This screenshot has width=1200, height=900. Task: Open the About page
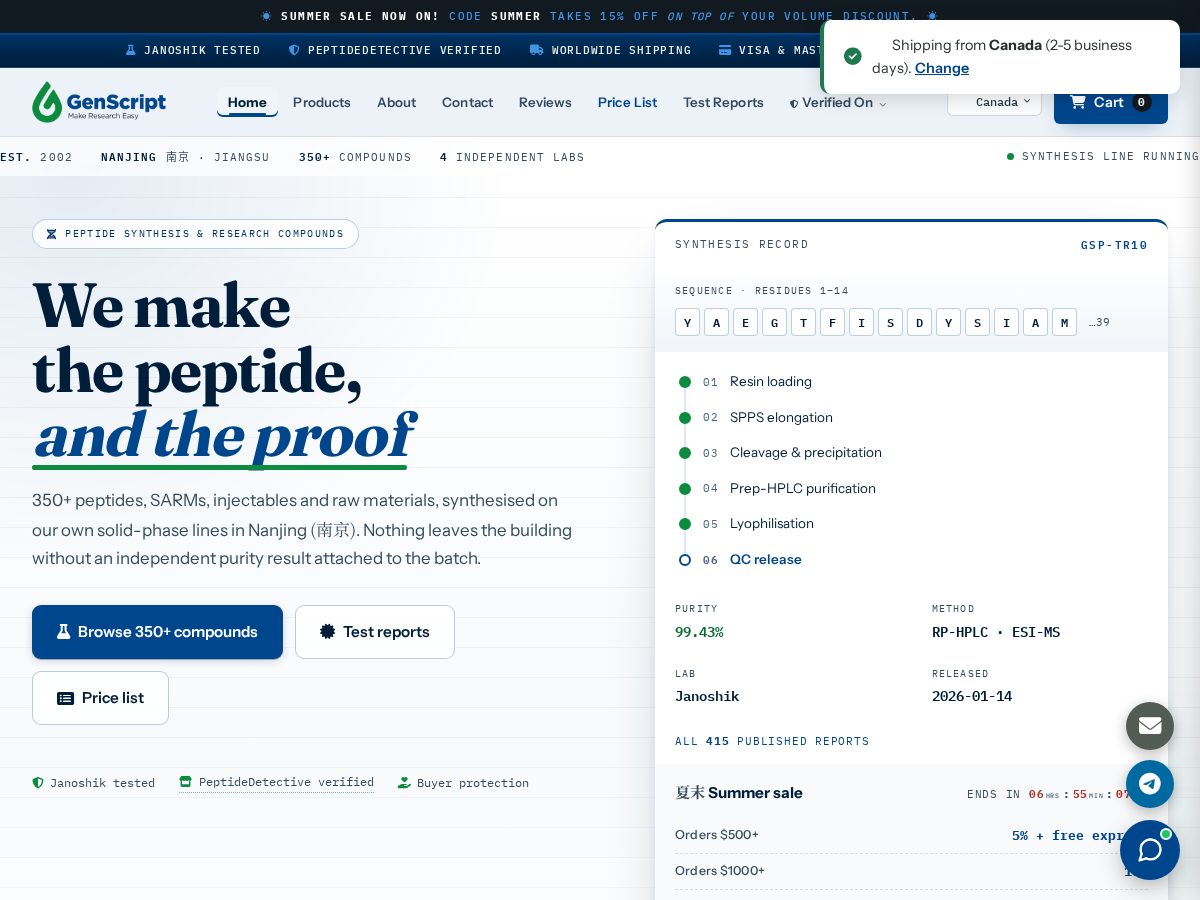(396, 102)
